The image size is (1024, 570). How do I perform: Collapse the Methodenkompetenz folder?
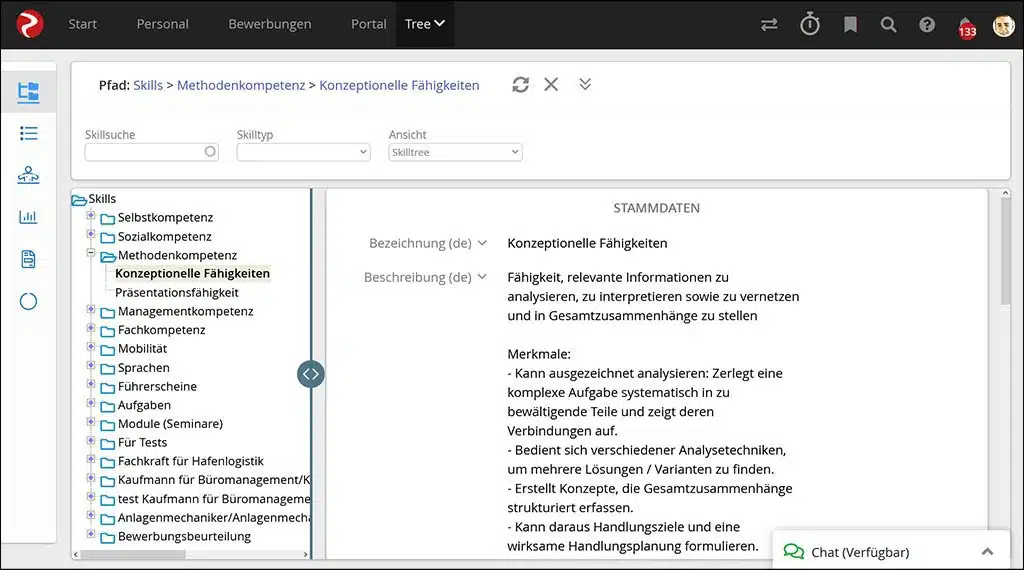point(91,253)
